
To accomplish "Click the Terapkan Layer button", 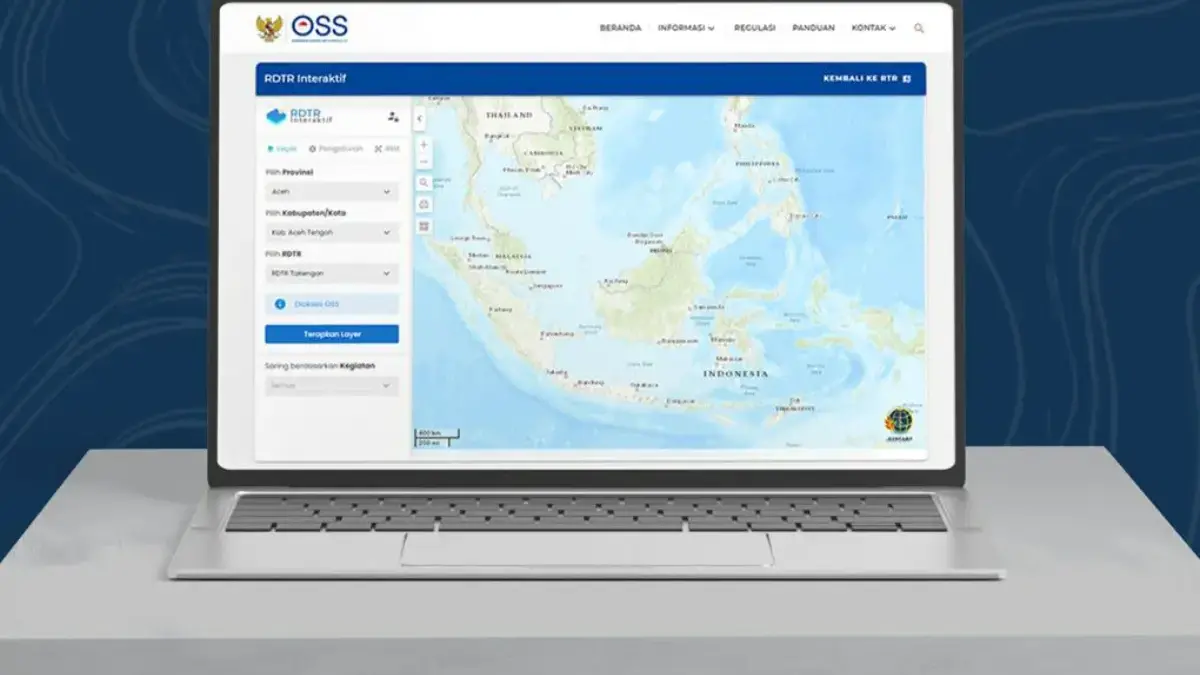I will coord(332,334).
